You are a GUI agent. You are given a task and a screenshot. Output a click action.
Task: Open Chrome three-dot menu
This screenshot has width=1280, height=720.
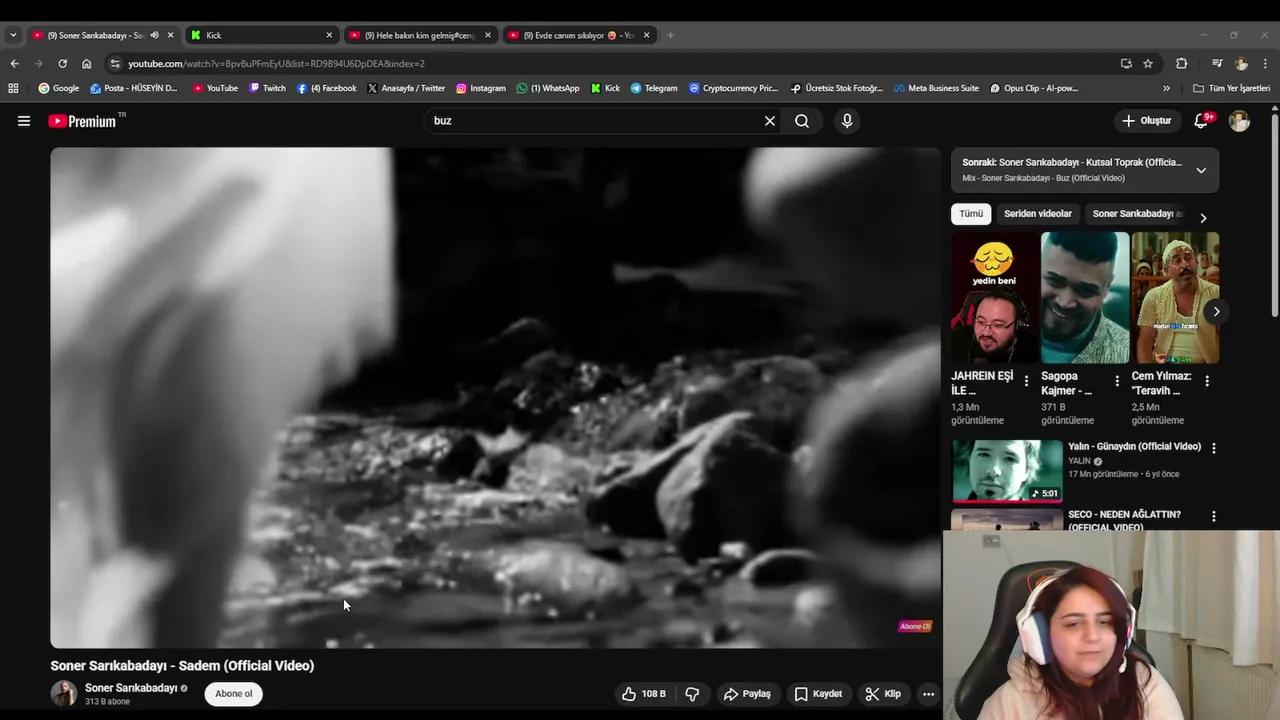tap(1266, 63)
